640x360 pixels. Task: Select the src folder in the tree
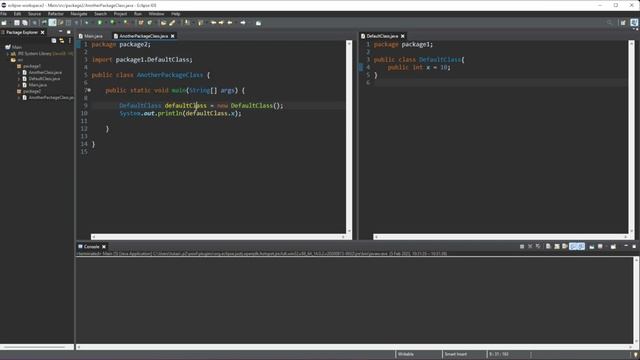click(x=20, y=60)
